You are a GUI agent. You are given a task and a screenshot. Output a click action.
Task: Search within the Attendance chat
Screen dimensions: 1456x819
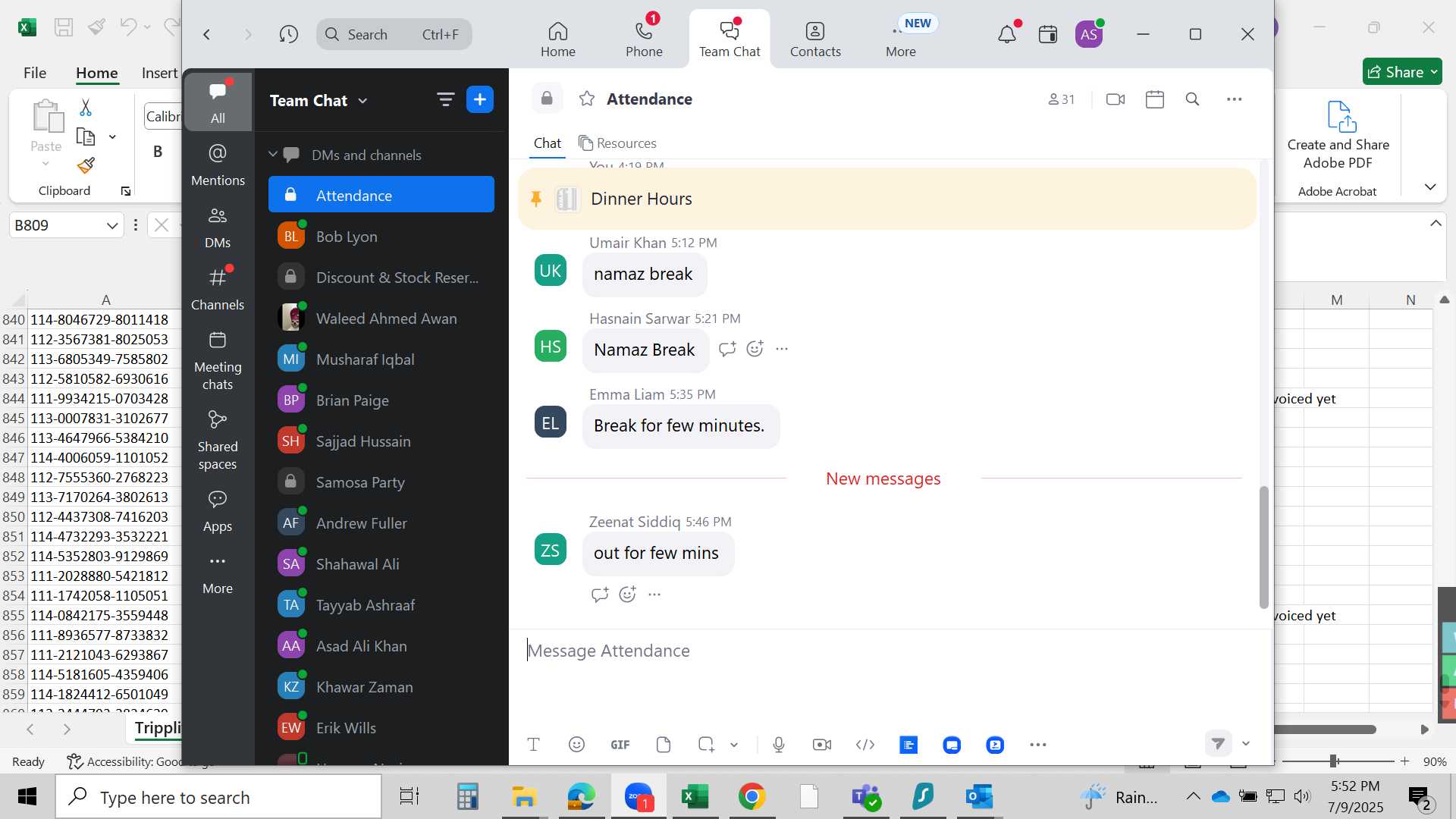1192,99
